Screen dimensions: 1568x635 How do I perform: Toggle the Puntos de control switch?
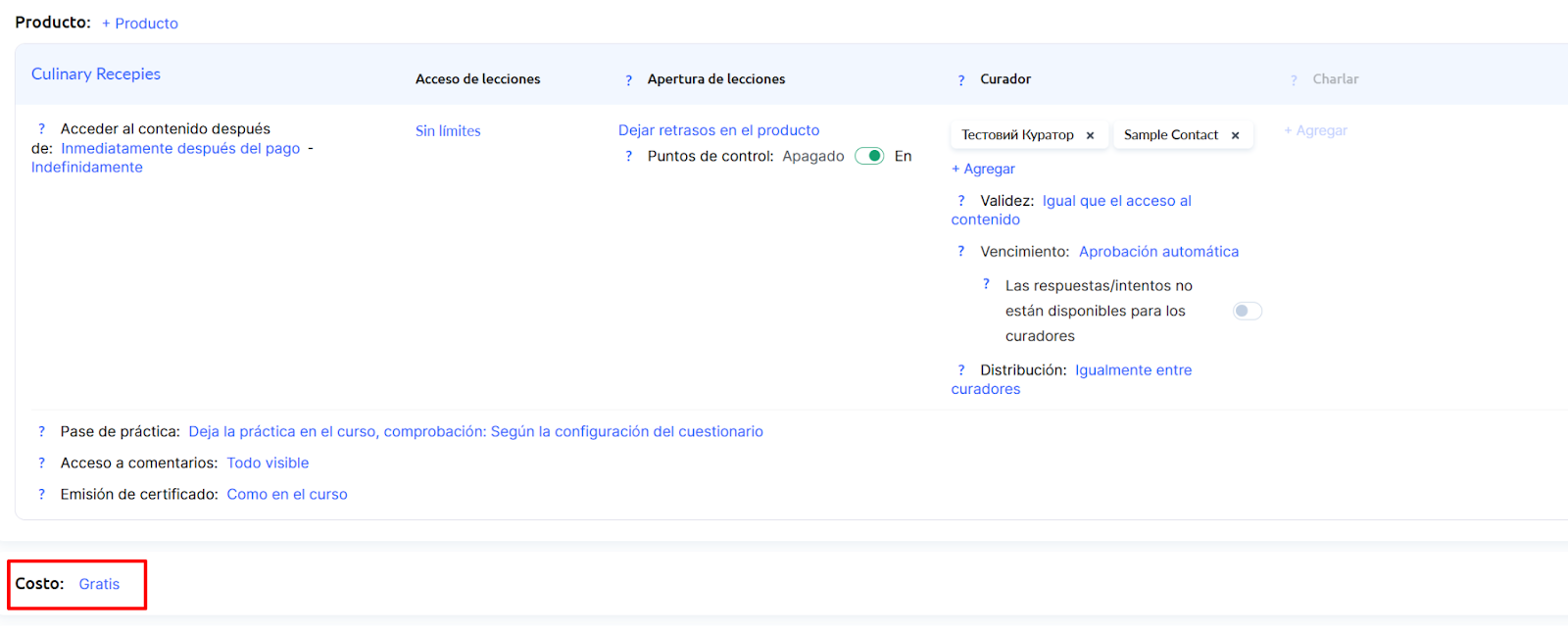869,157
